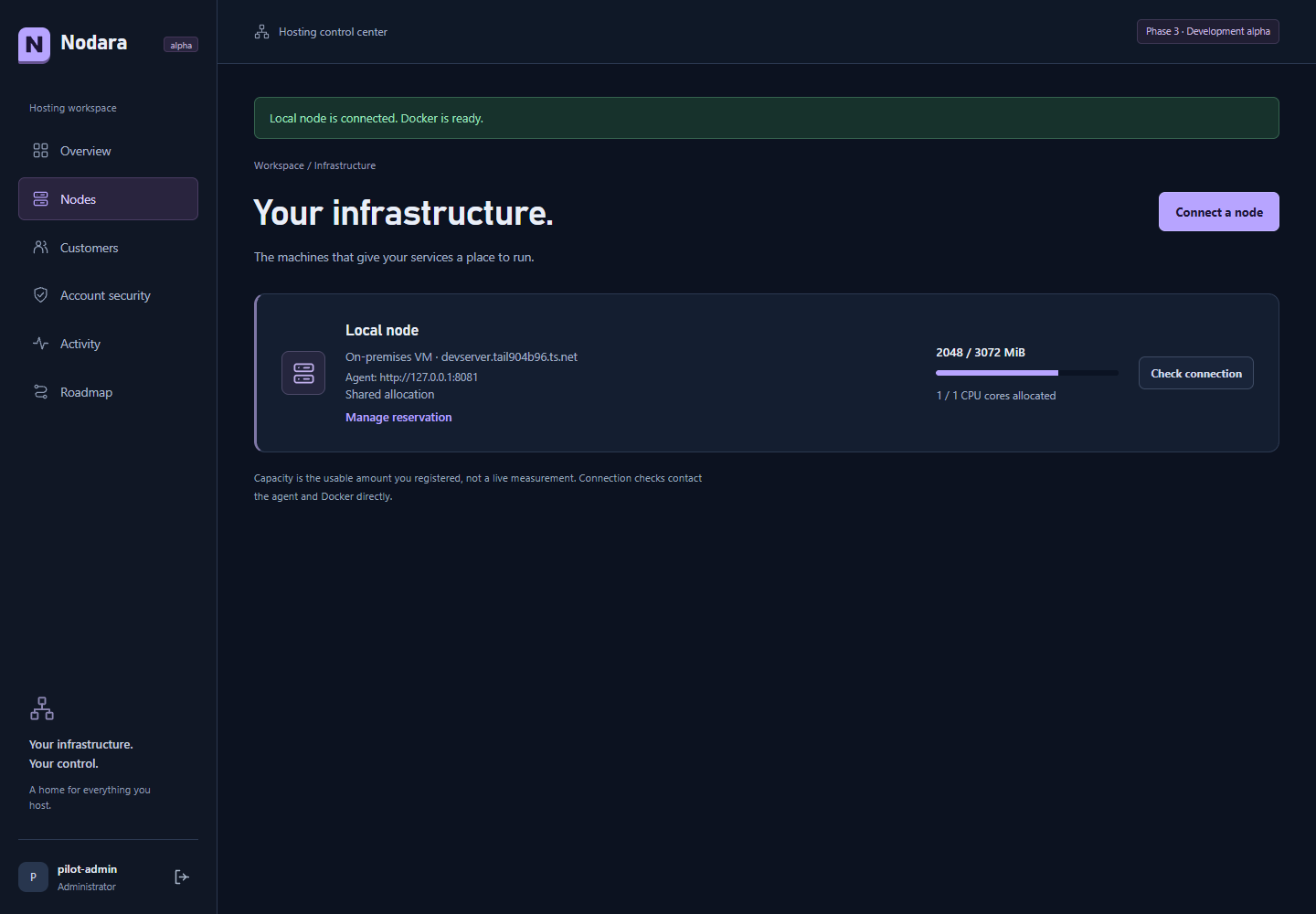
Task: Click the '2048 / 3072 MiB' value
Action: [981, 353]
